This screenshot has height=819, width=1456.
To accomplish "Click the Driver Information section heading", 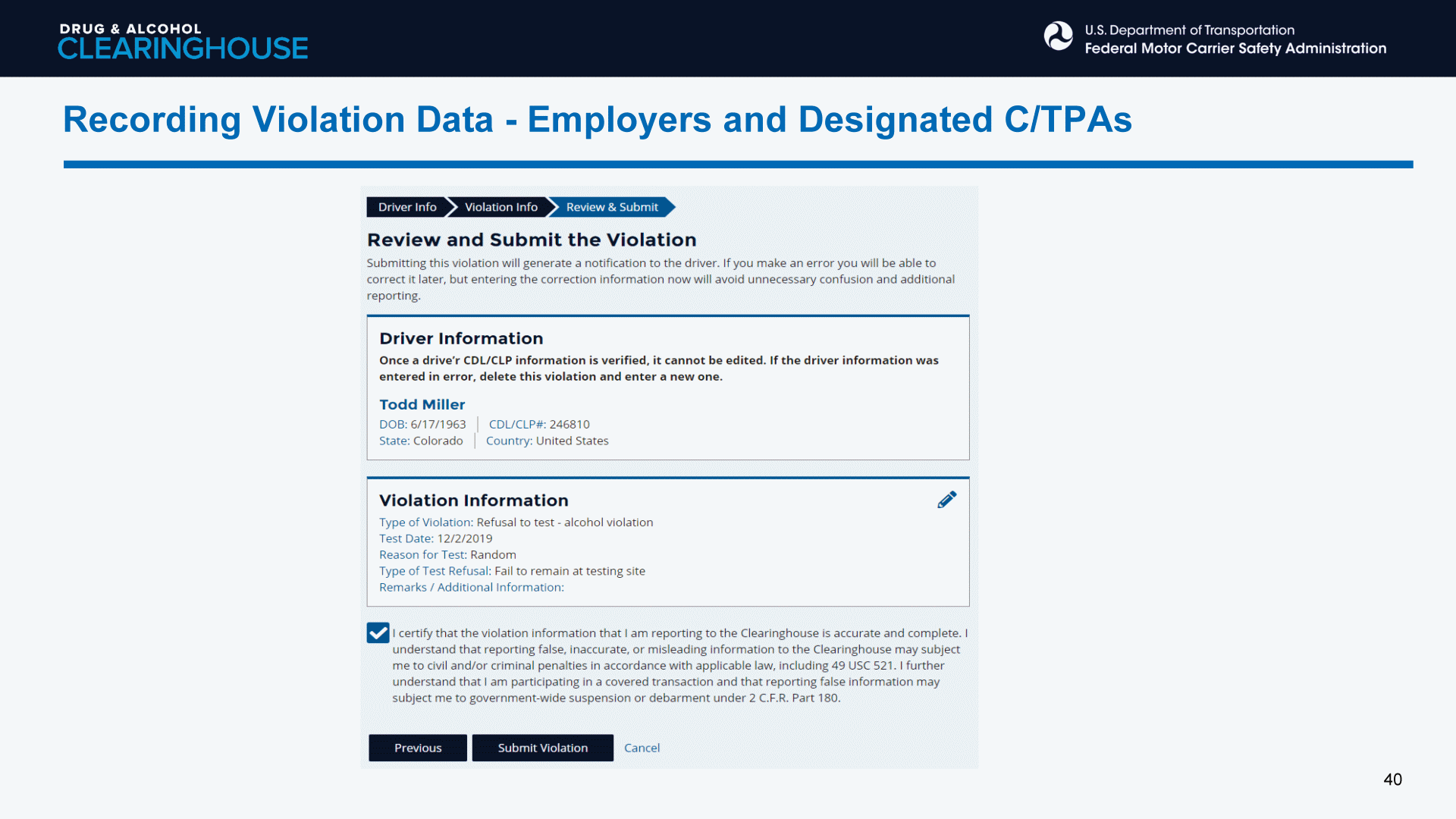I will 461,338.
